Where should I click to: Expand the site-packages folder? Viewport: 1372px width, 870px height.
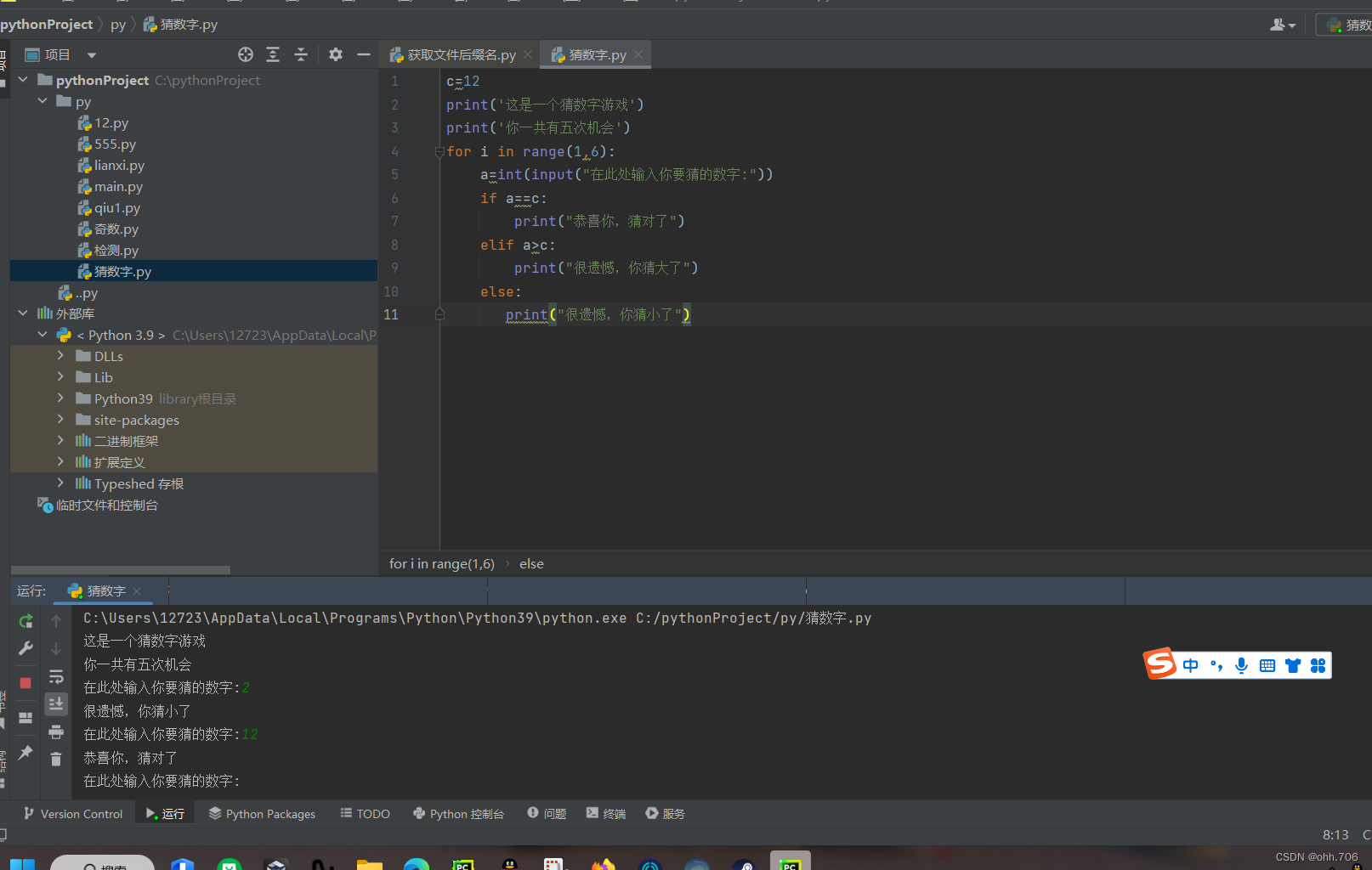[x=60, y=419]
